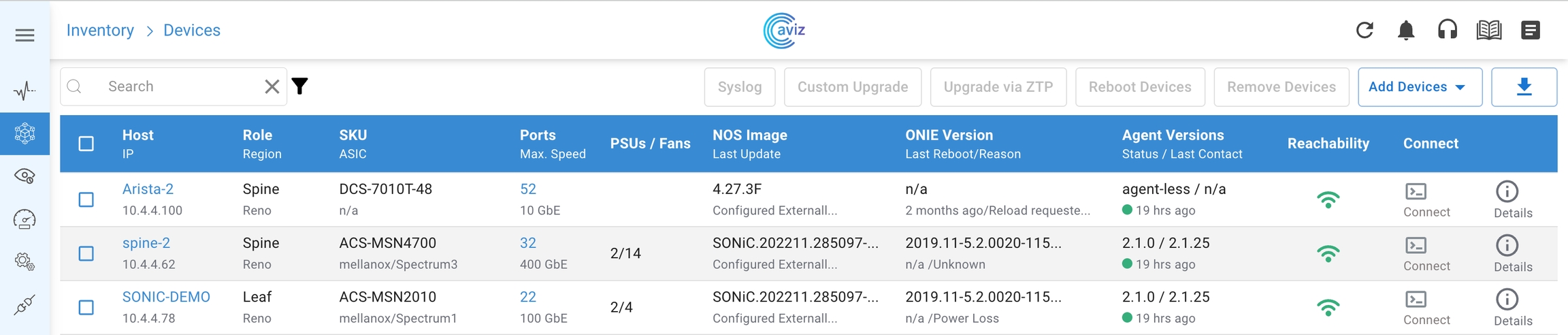Image resolution: width=1568 pixels, height=335 pixels.
Task: Open Details info icon for Arista-2
Action: pyautogui.click(x=1507, y=192)
